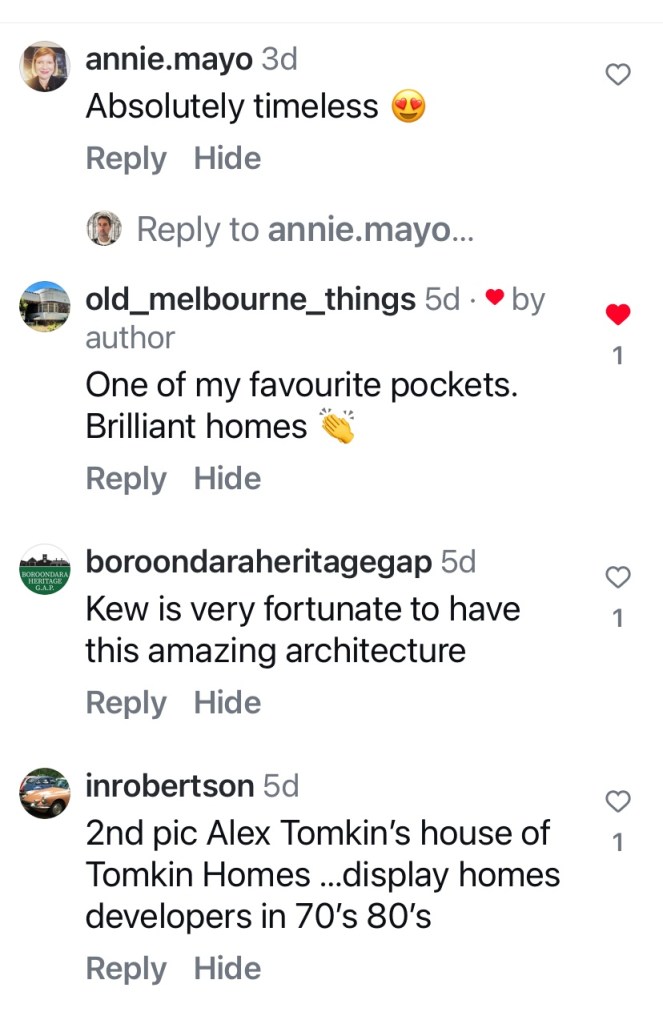Reply to old_melbourne_things comment
The image size is (663, 1024).
(126, 479)
